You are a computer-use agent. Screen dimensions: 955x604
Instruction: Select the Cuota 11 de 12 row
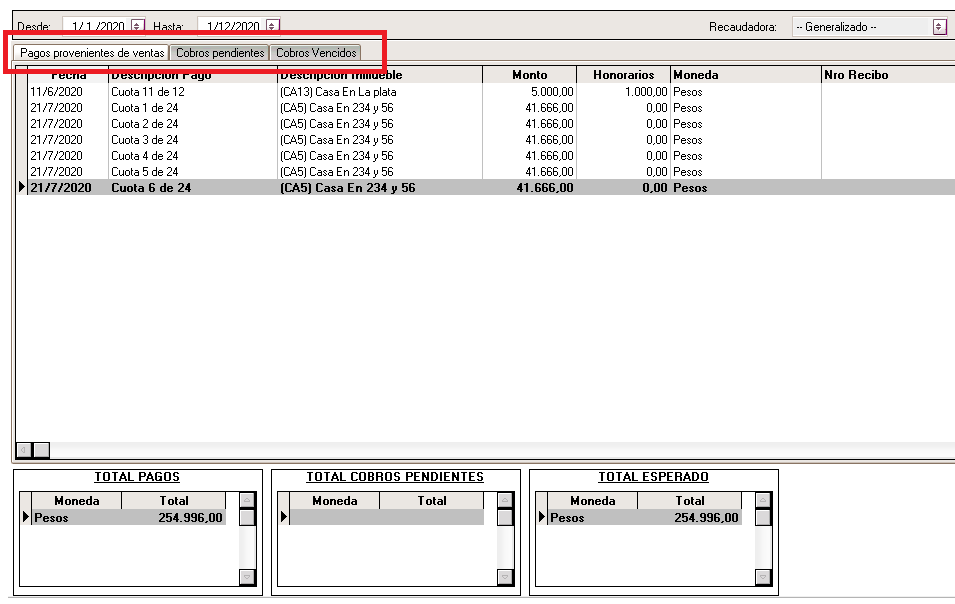[x=148, y=92]
